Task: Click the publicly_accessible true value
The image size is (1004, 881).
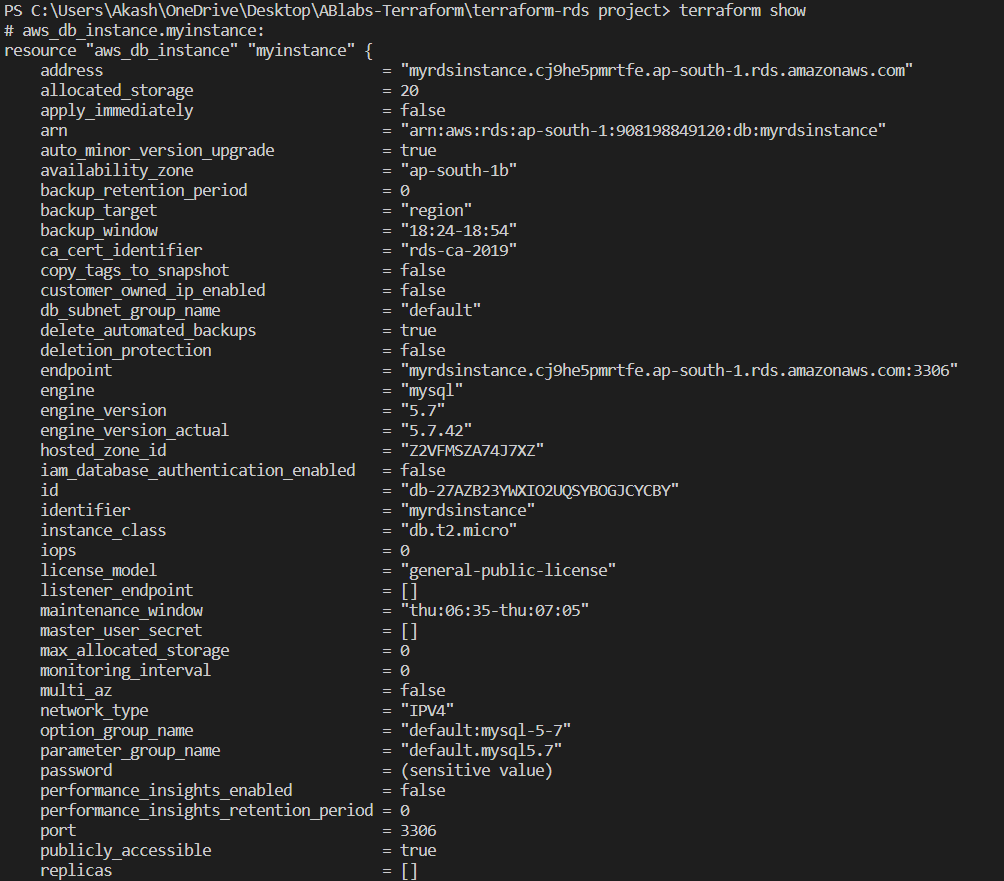Action: (418, 851)
